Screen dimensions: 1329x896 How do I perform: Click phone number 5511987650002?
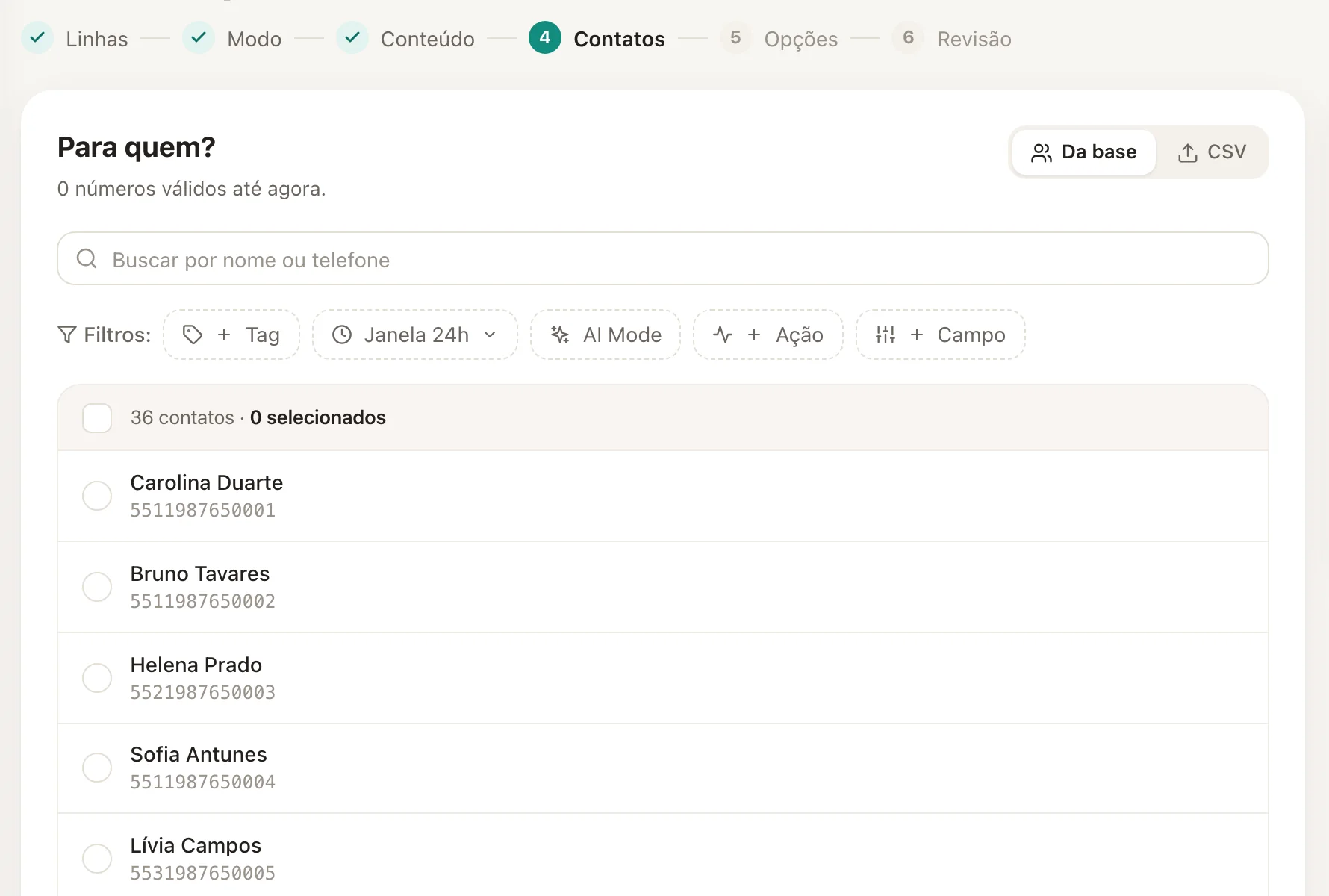point(202,602)
